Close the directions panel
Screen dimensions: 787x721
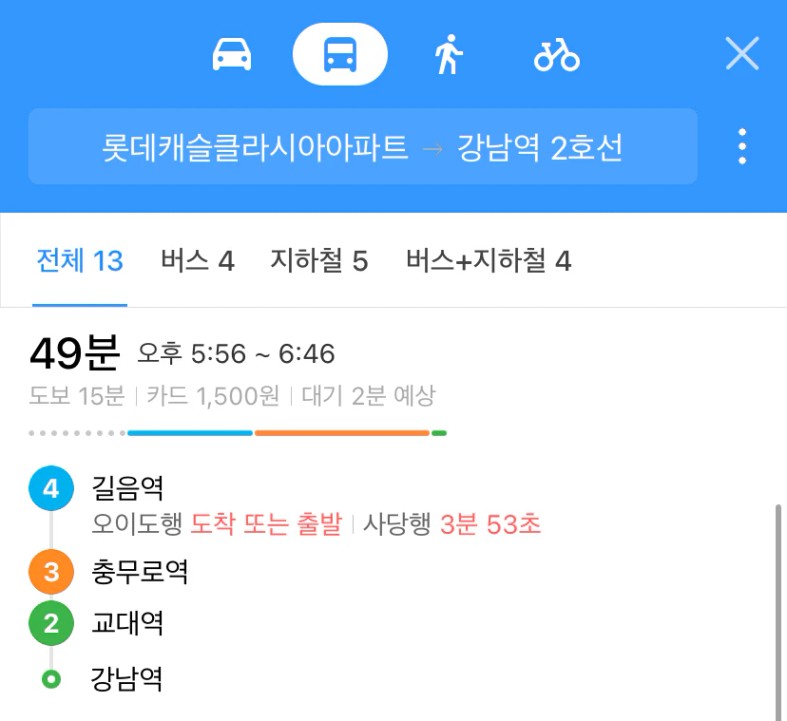click(x=742, y=53)
